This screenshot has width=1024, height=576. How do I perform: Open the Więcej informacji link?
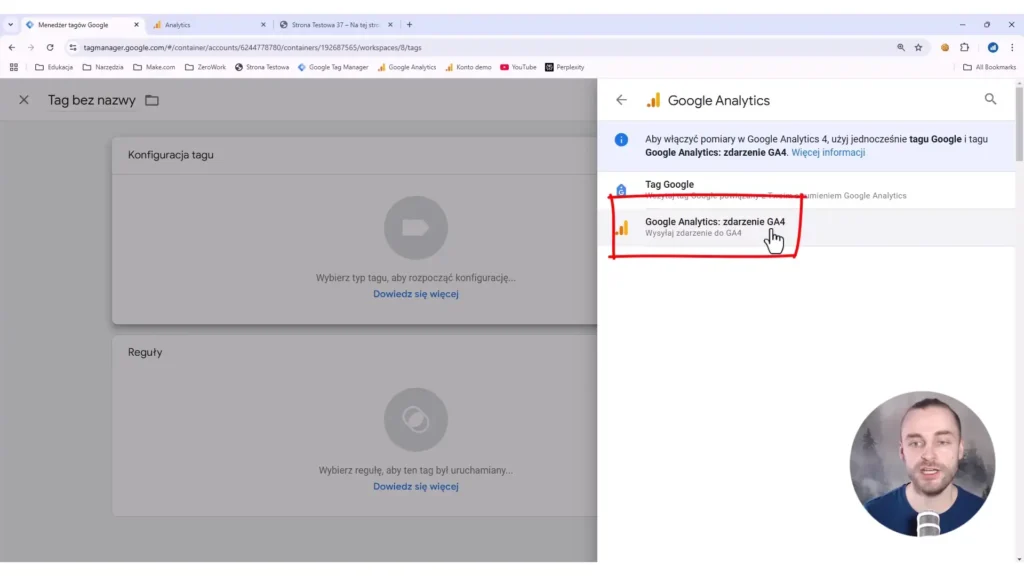(827, 152)
